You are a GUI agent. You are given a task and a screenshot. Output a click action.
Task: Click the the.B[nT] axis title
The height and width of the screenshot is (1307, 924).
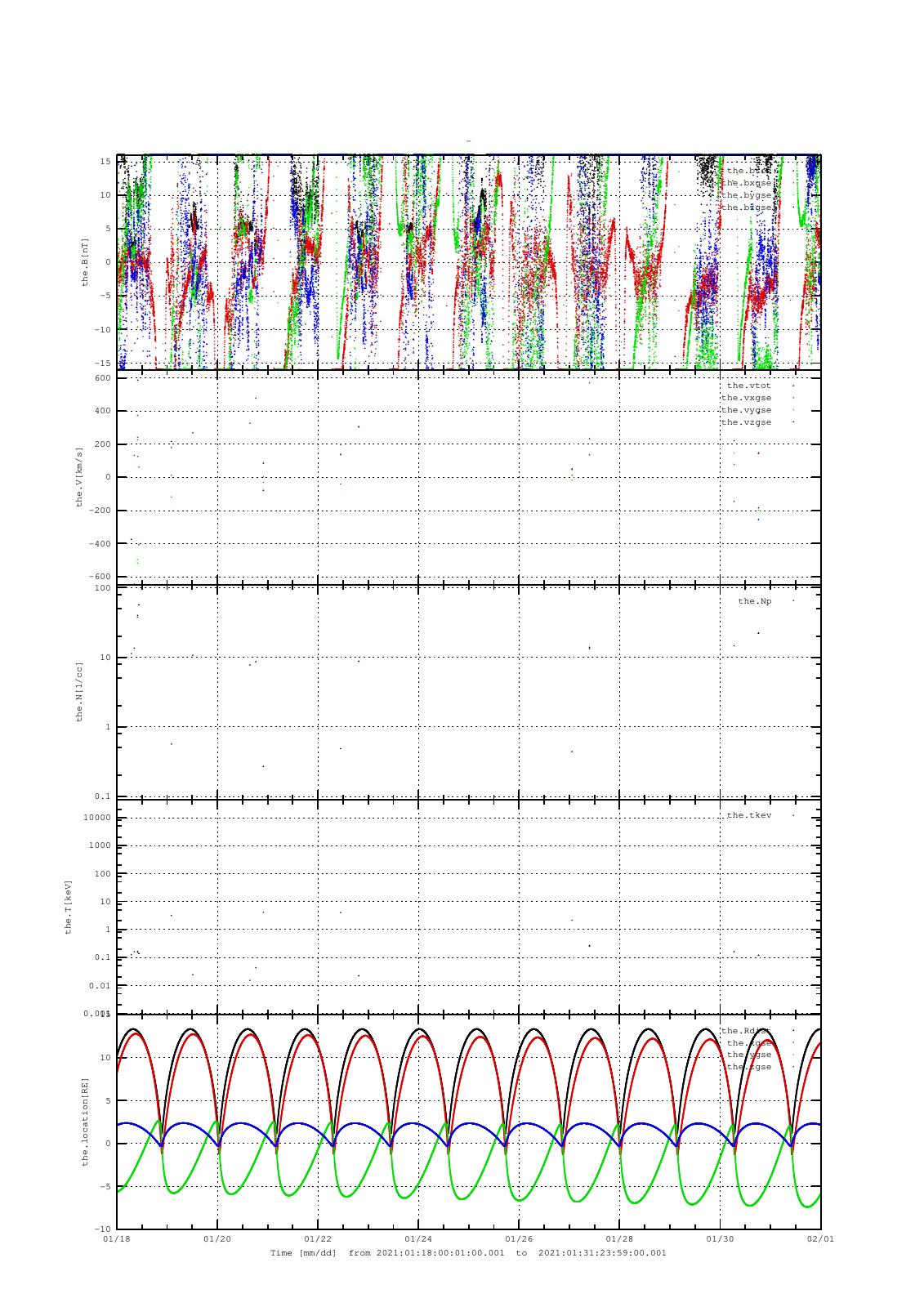(84, 261)
